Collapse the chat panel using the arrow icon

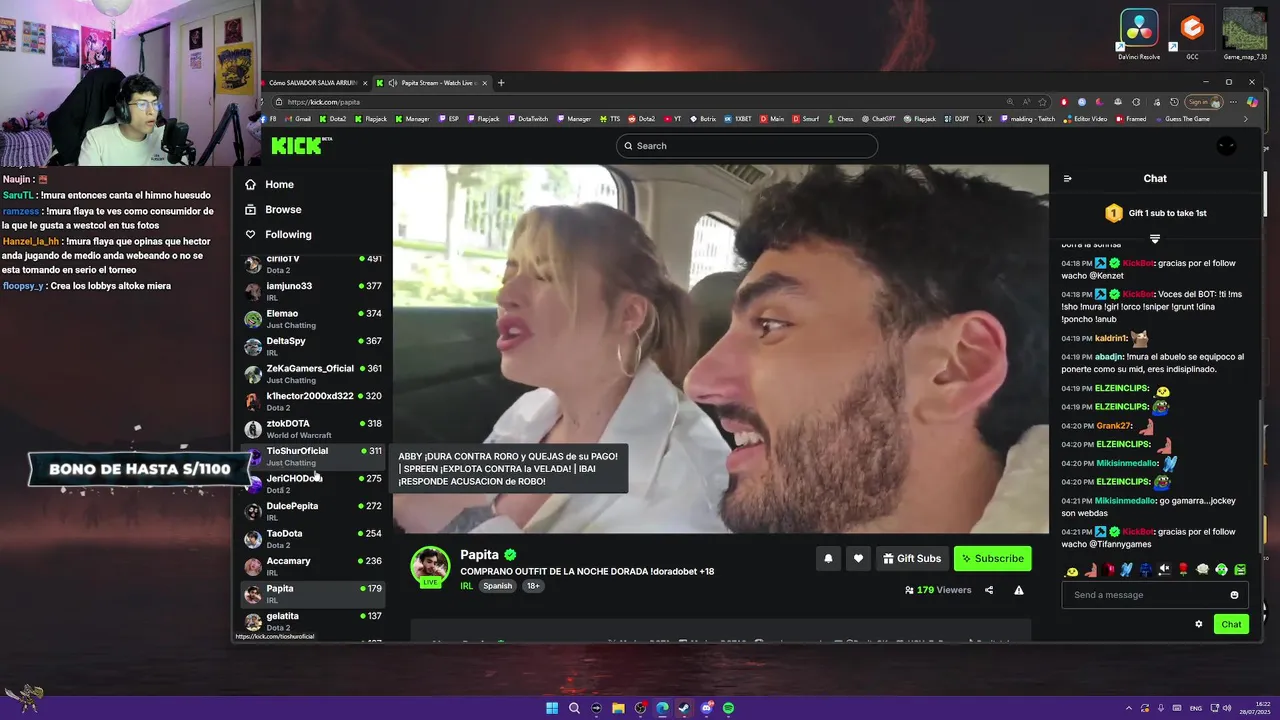pyautogui.click(x=1067, y=179)
